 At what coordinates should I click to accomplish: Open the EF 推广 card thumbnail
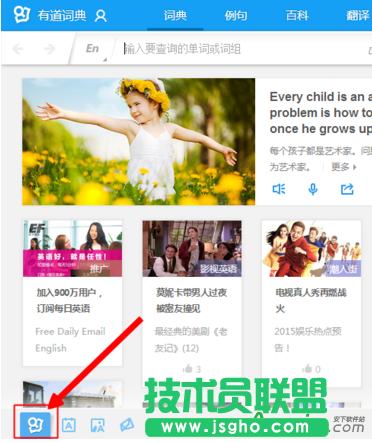72,248
